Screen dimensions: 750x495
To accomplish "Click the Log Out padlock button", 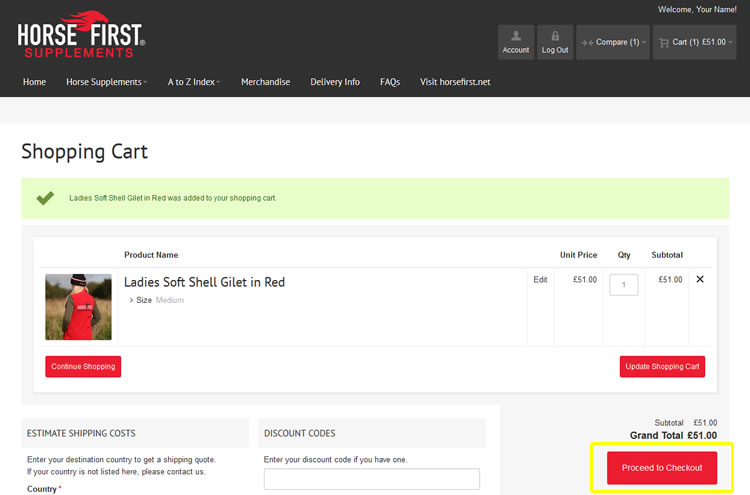I will (x=555, y=42).
